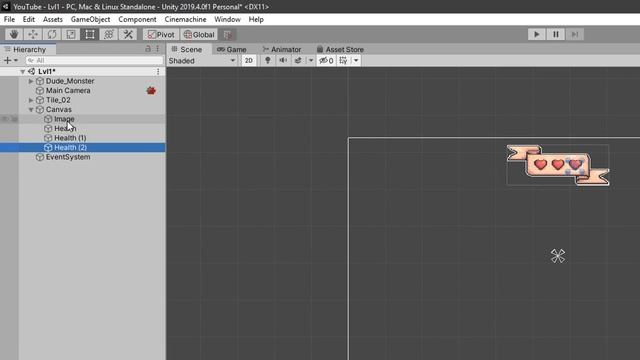This screenshot has height=360, width=640.
Task: Select Health (2) in Hierarchy
Action: coord(70,147)
